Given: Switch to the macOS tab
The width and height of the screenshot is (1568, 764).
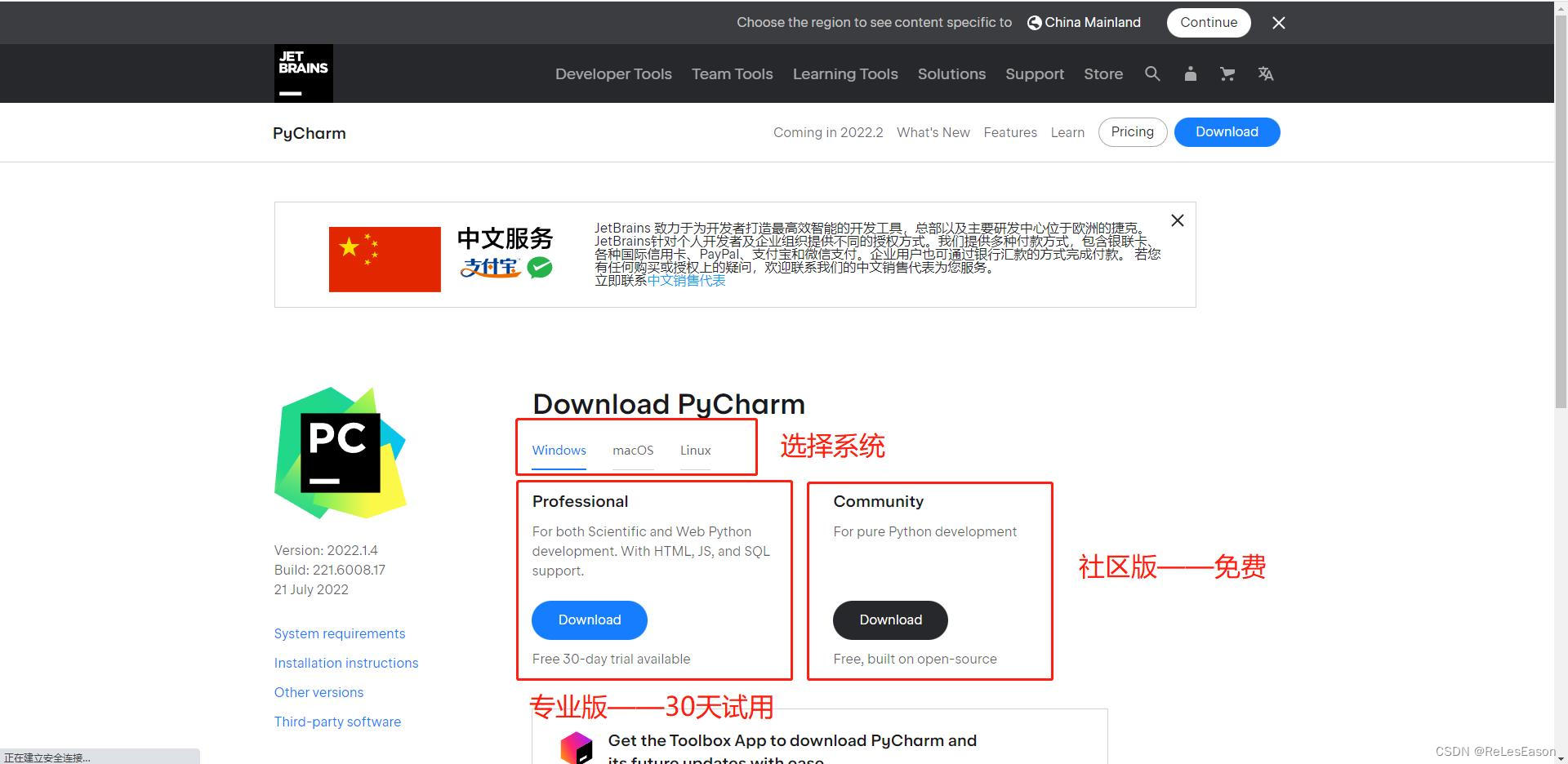Looking at the screenshot, I should pos(633,451).
